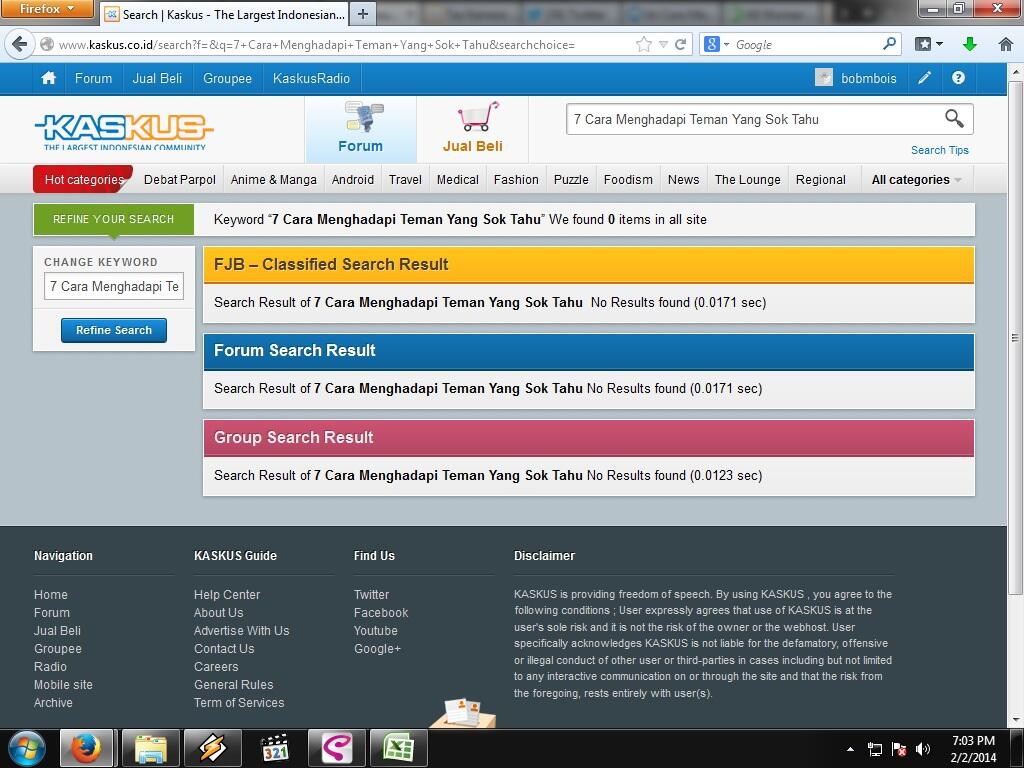The width and height of the screenshot is (1024, 768).
Task: Open Jual Beli shopping cart section
Action: [473, 129]
